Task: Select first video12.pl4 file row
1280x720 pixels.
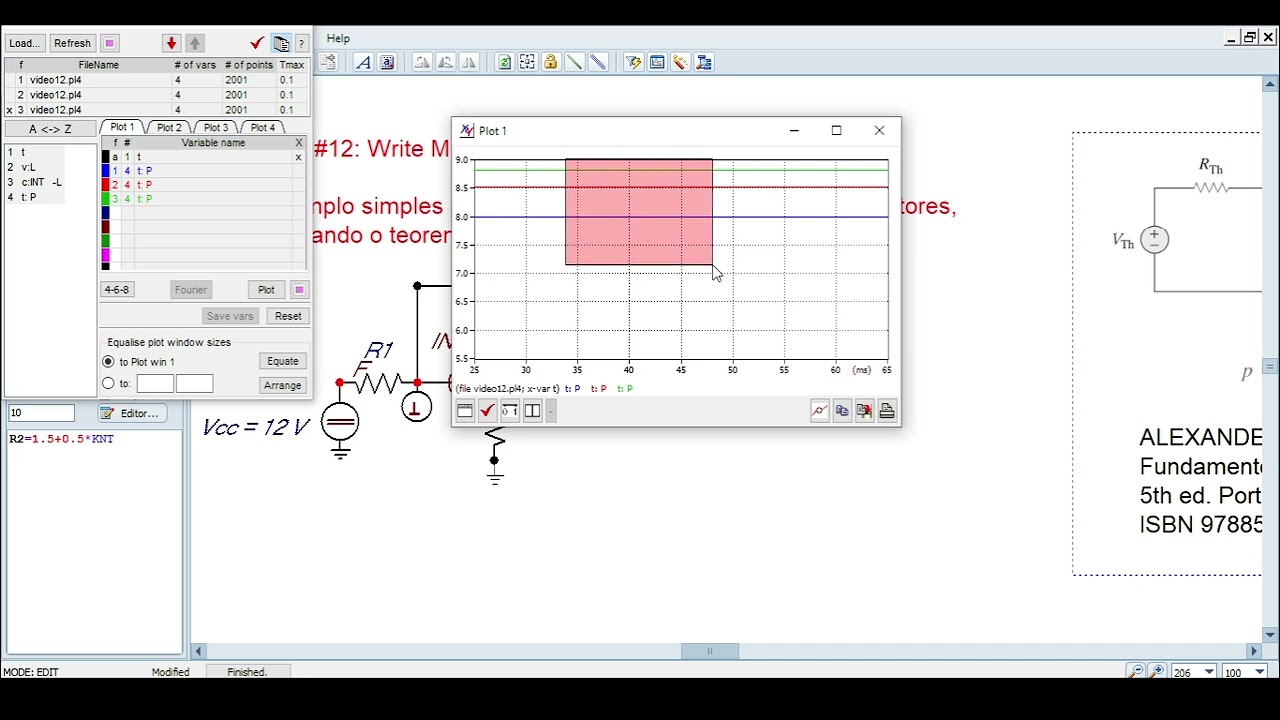Action: coord(157,80)
